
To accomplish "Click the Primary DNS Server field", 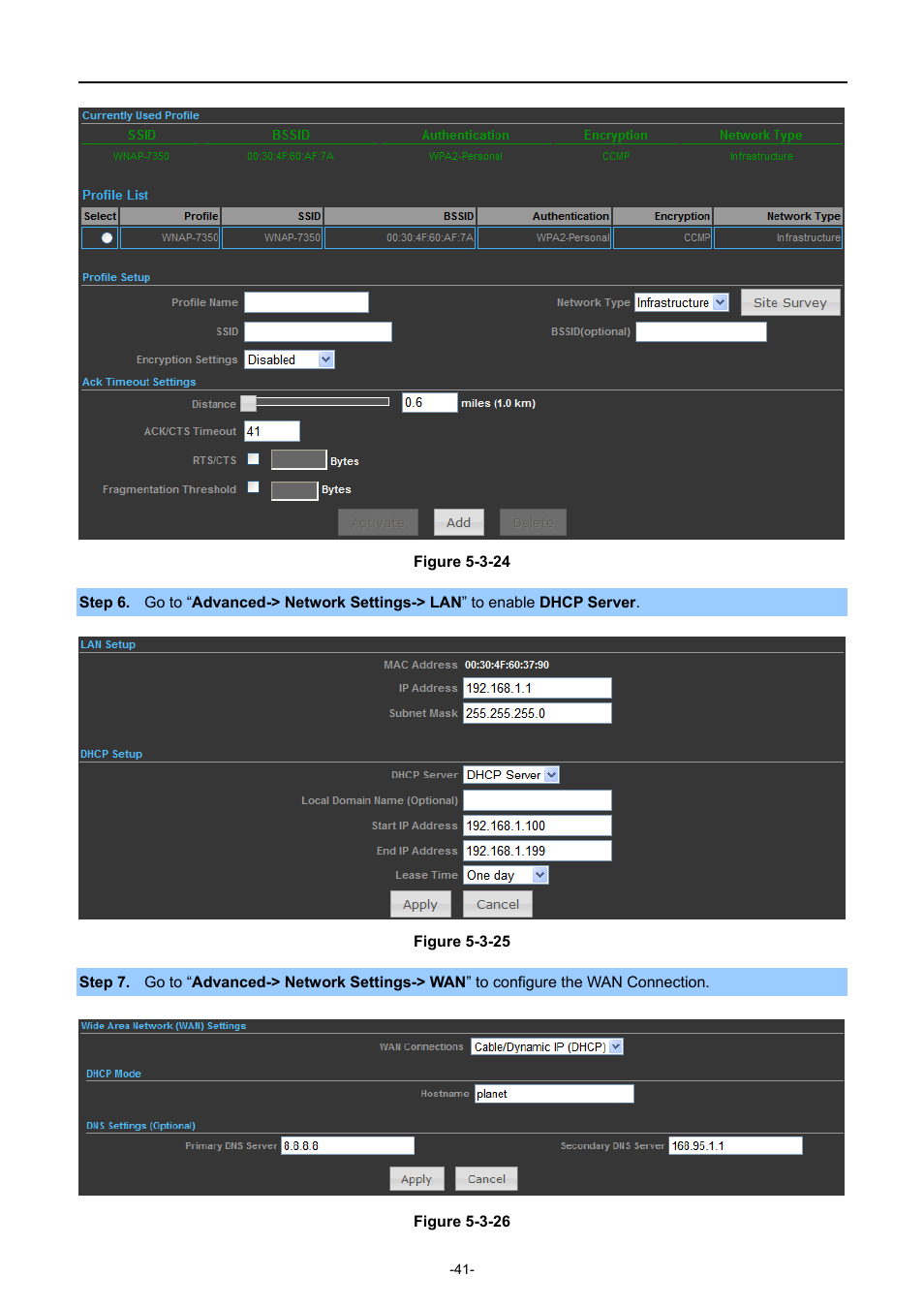I will 347,1145.
